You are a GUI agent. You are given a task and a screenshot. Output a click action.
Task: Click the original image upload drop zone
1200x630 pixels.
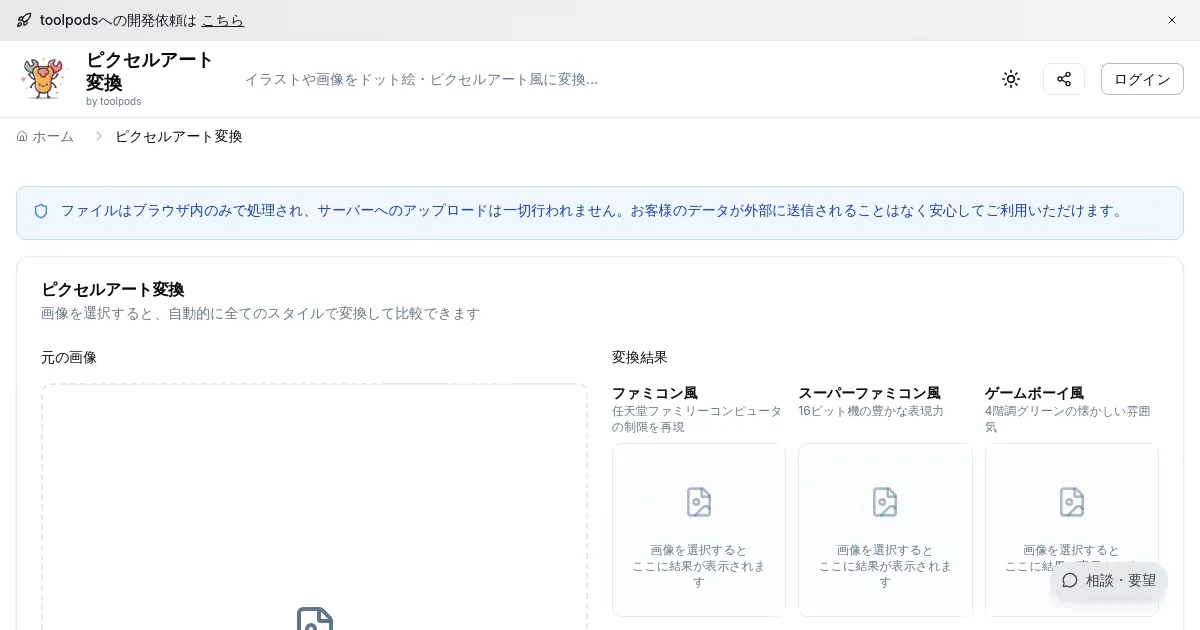click(314, 500)
